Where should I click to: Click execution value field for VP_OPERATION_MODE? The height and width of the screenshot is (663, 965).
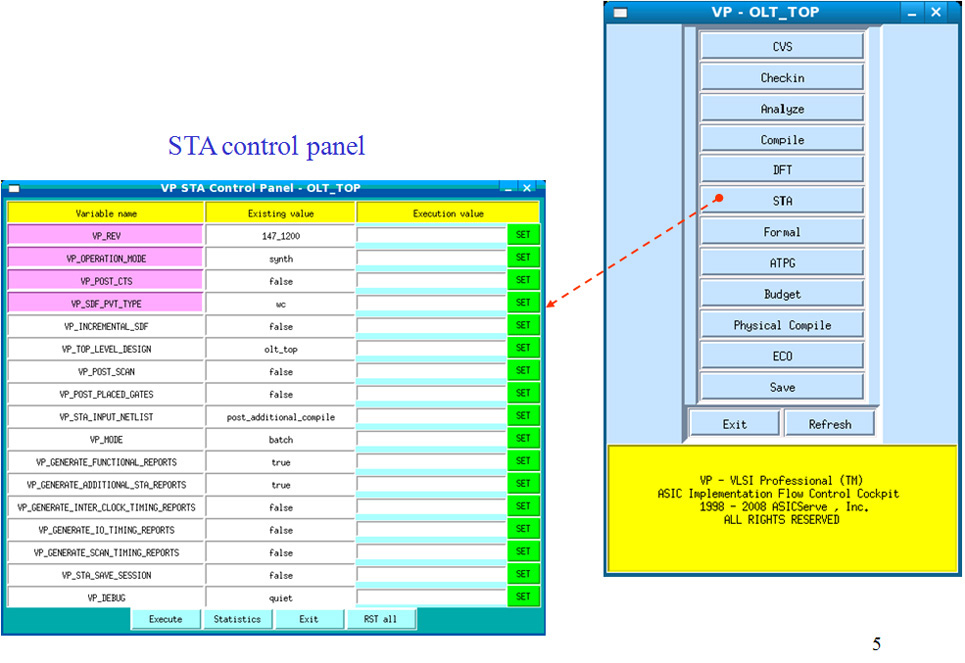431,258
